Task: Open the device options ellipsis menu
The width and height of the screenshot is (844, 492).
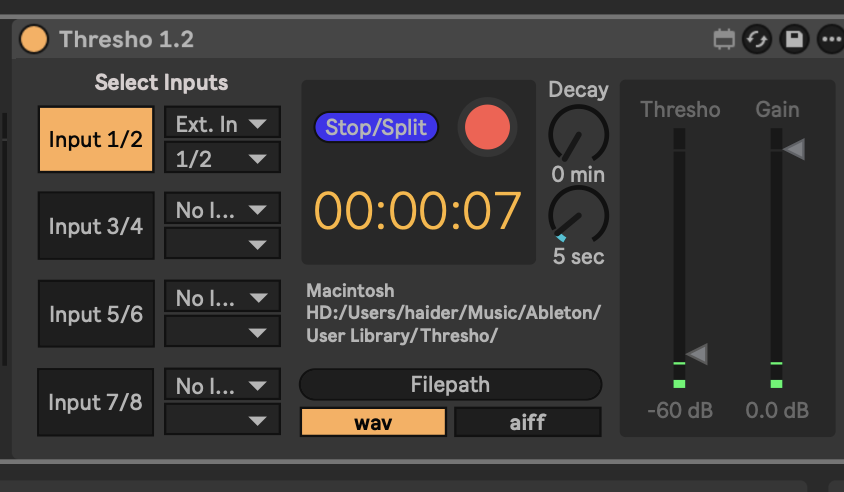Action: pos(830,40)
